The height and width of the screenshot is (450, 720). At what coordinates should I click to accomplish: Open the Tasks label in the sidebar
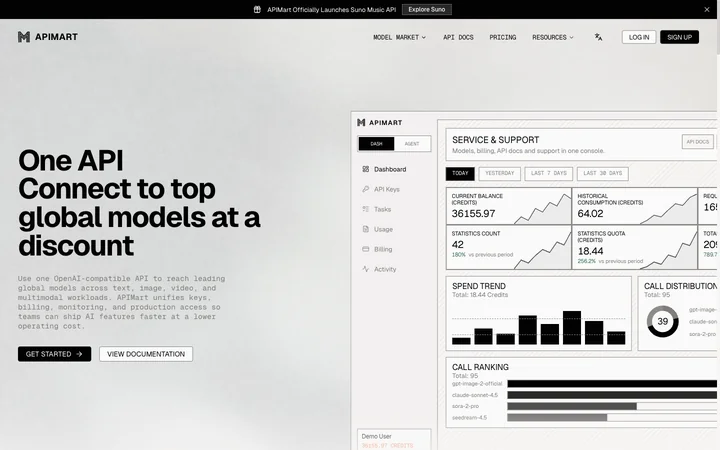click(382, 209)
